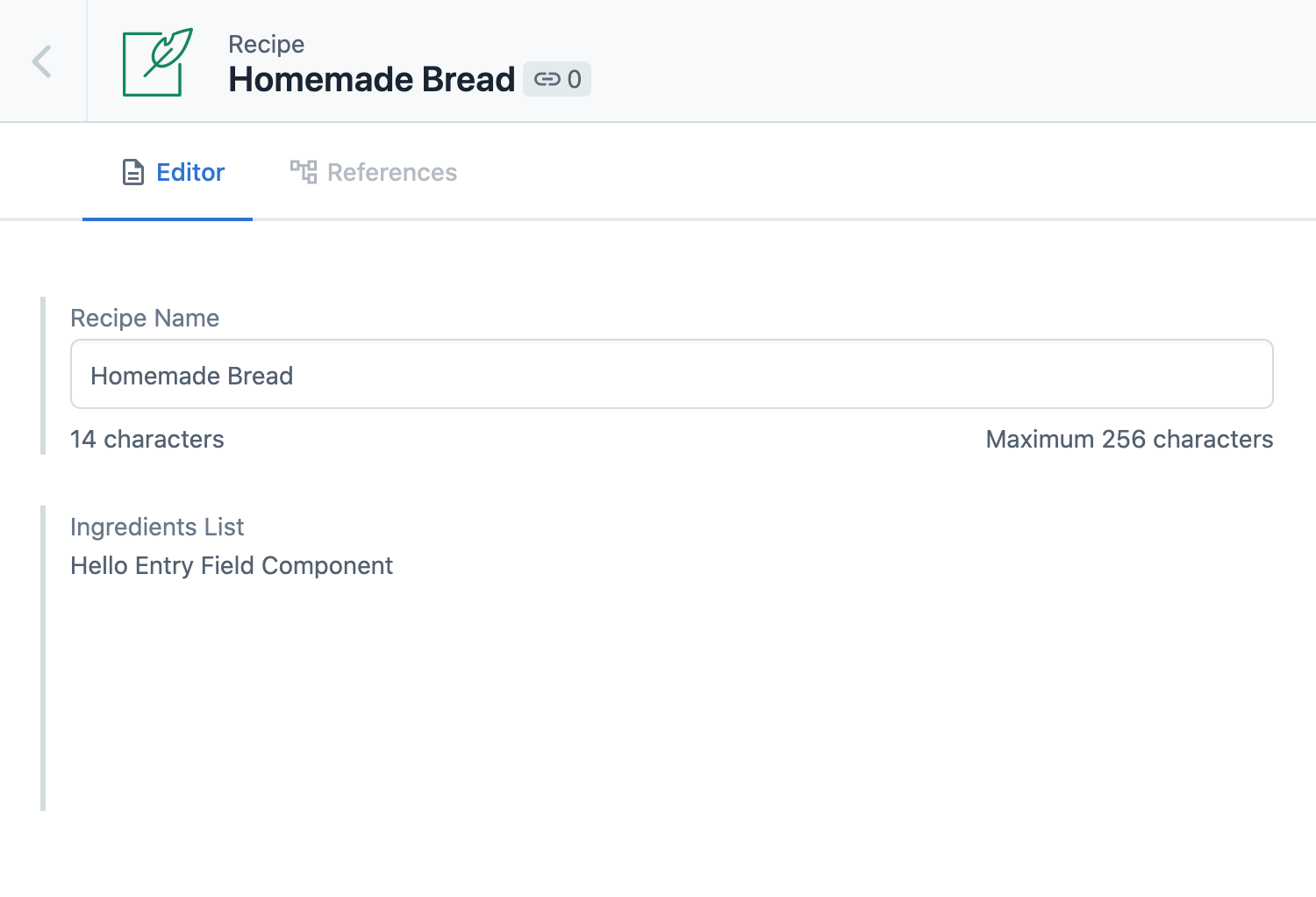Click the Homemade Bread text in input

192,376
